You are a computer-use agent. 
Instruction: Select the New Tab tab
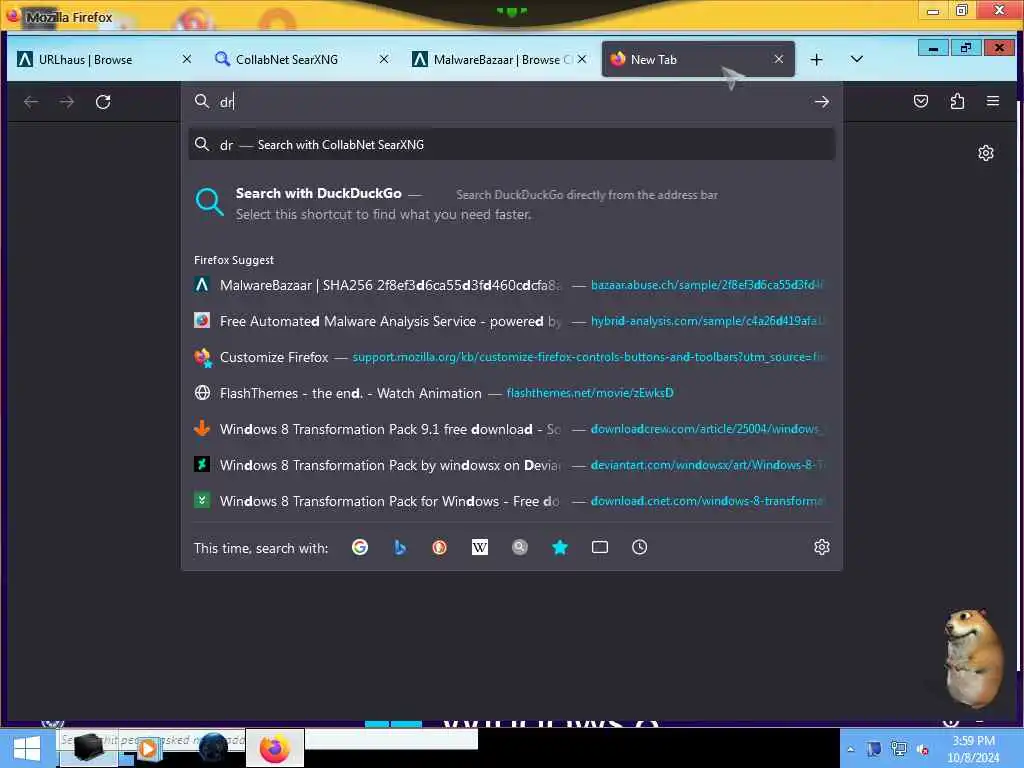coord(697,59)
